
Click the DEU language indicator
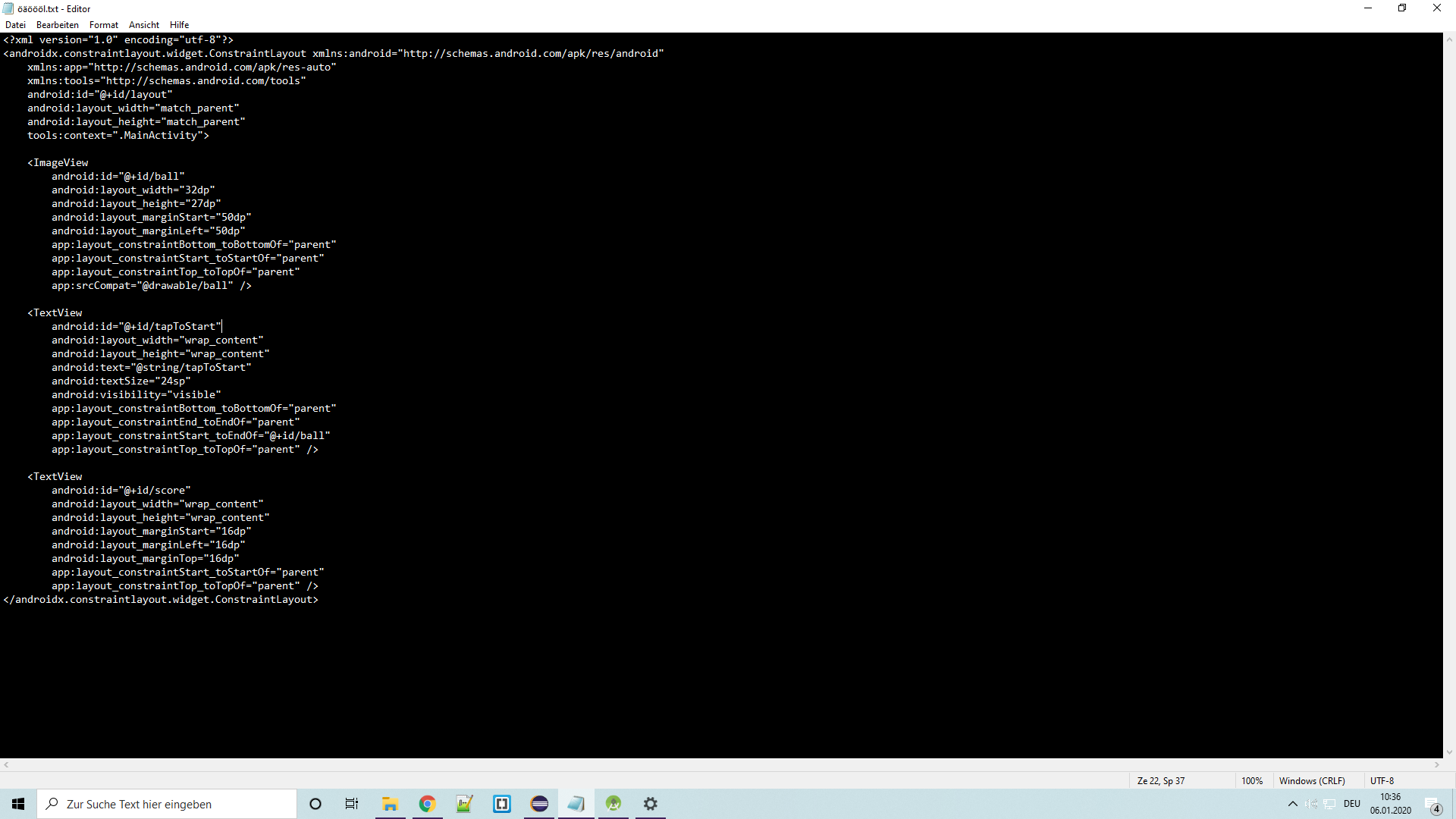(1352, 804)
